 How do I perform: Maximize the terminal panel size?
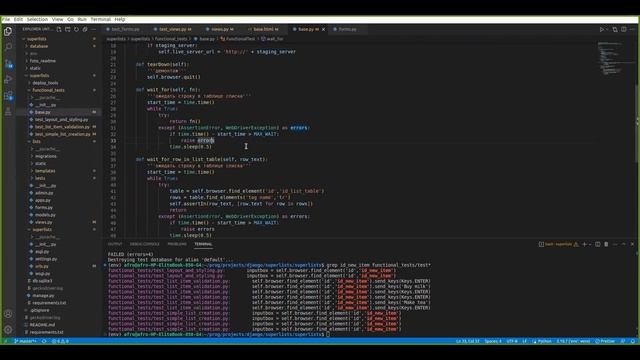point(624,244)
